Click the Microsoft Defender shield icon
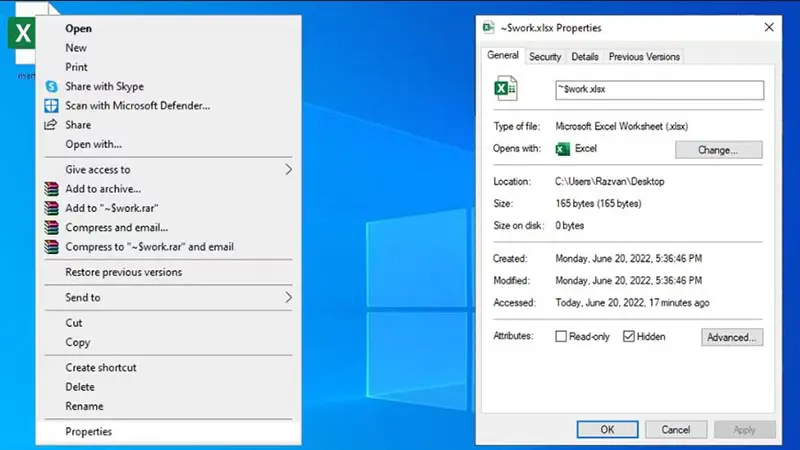 tap(52, 106)
